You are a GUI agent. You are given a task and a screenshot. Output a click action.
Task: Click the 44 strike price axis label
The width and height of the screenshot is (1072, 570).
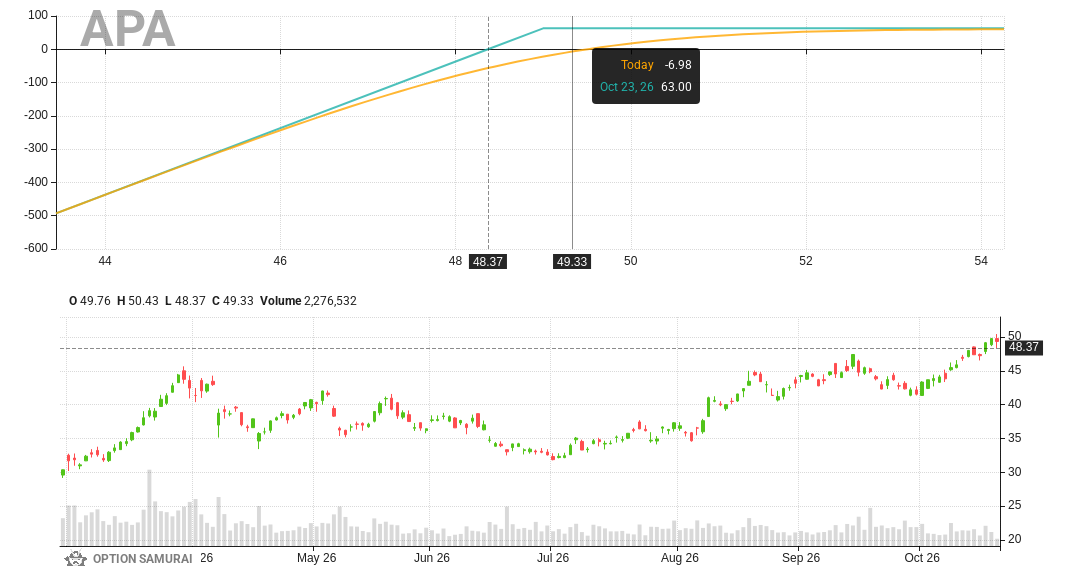pyautogui.click(x=105, y=261)
